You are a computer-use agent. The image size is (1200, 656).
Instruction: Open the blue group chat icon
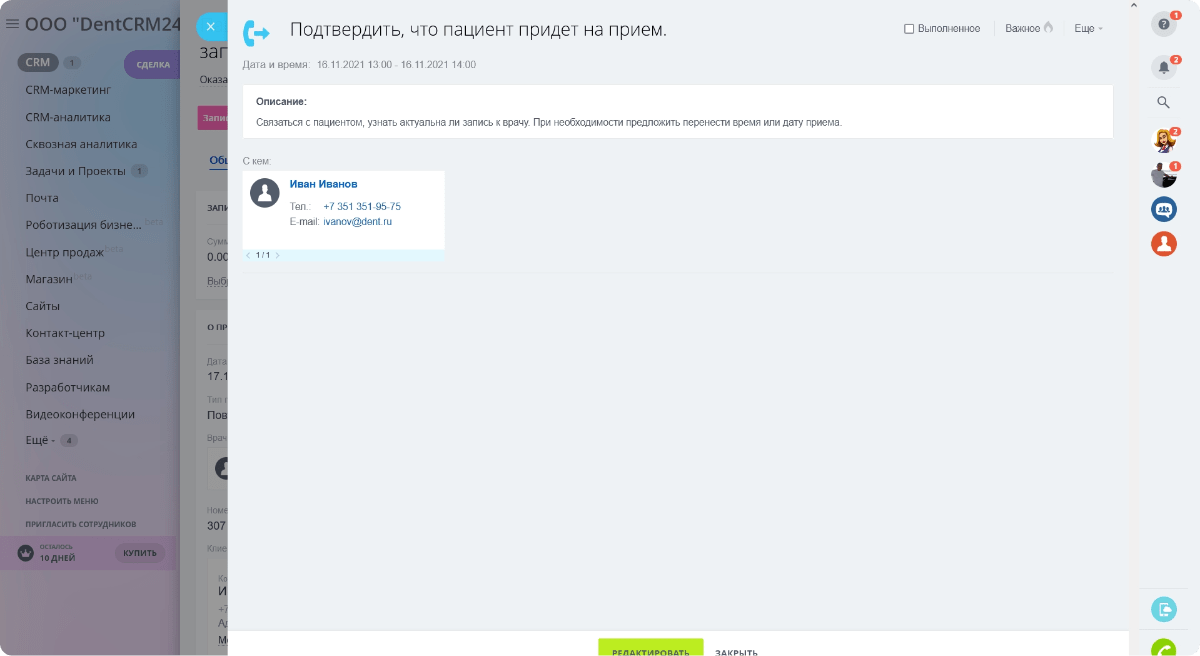click(1163, 209)
